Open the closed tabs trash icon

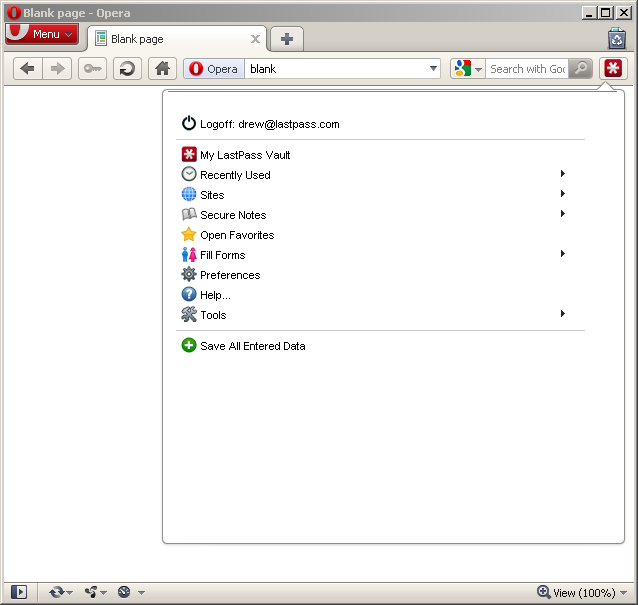[617, 38]
